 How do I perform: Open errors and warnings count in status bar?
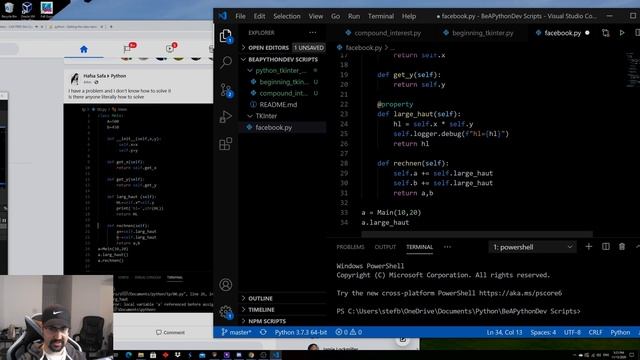tap(349, 332)
